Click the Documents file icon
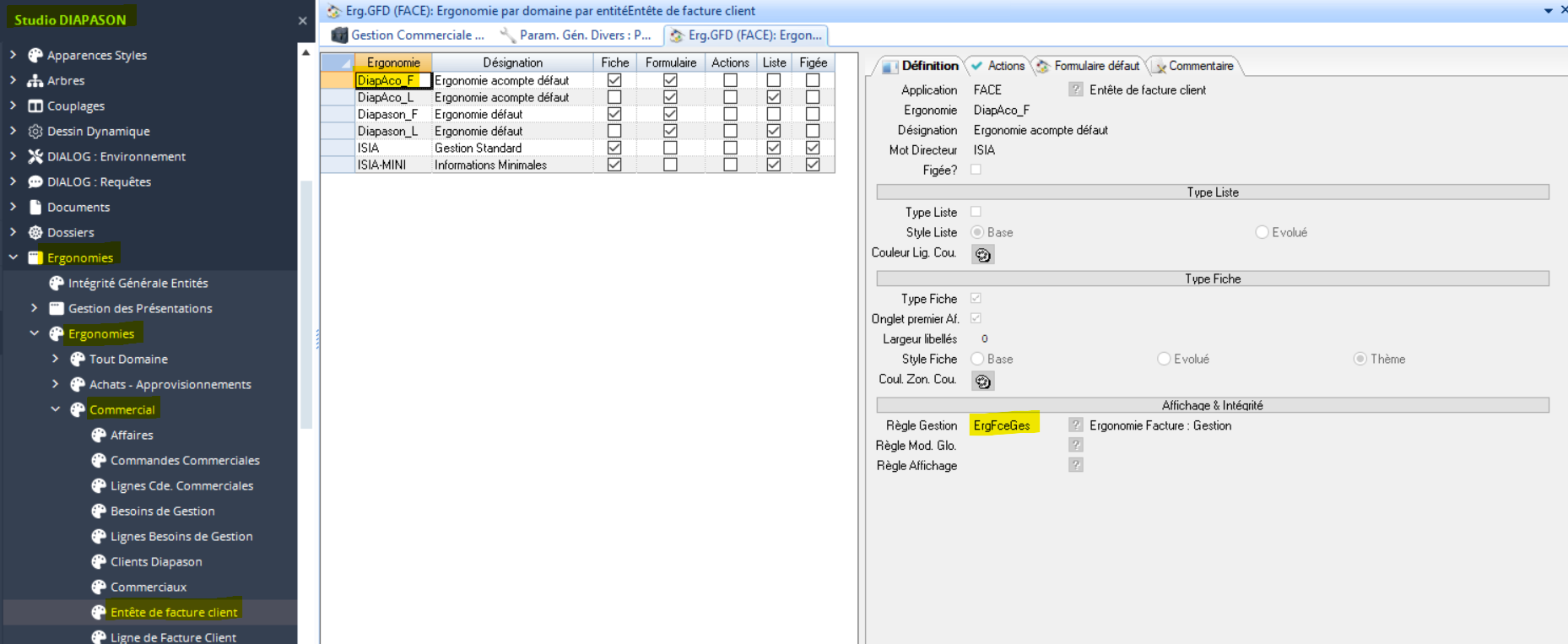 [35, 208]
